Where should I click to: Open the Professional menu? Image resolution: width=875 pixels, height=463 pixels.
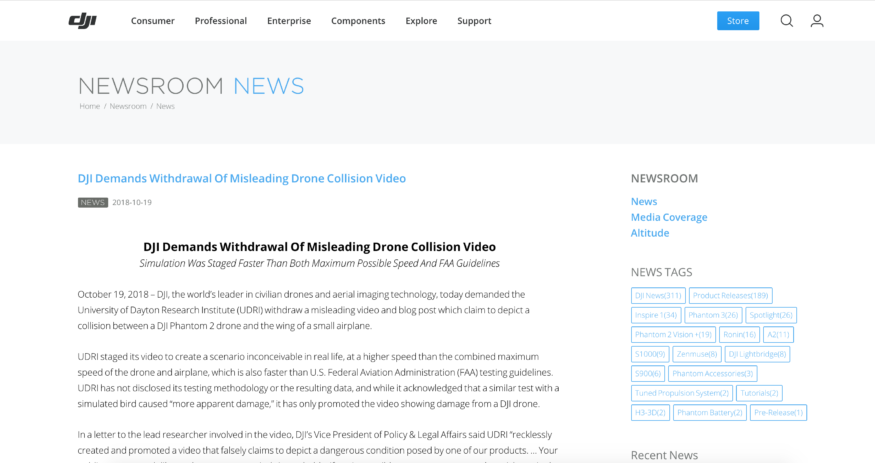tap(220, 21)
